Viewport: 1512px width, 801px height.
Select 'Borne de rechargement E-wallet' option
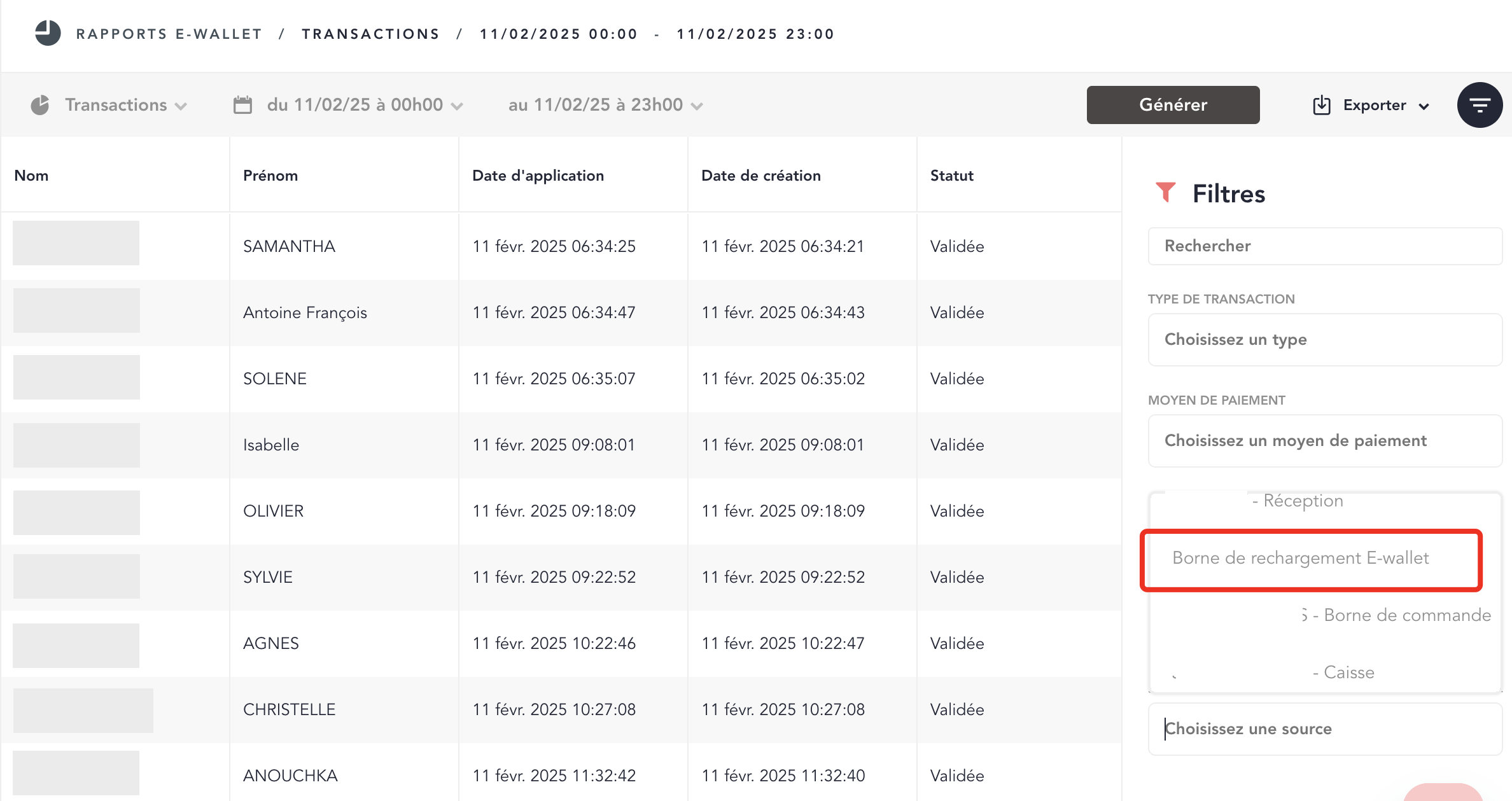pos(1300,558)
